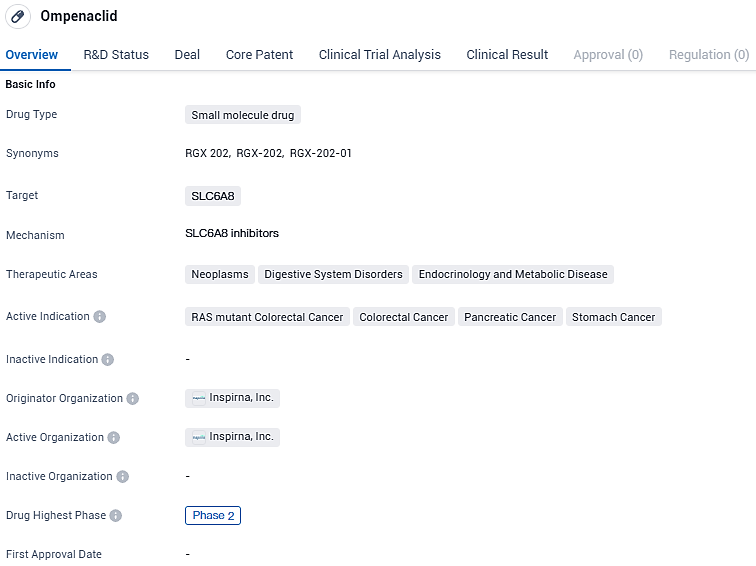Image resolution: width=756 pixels, height=566 pixels.
Task: Click Inspirna logo in Active Organization row
Action: click(x=199, y=437)
